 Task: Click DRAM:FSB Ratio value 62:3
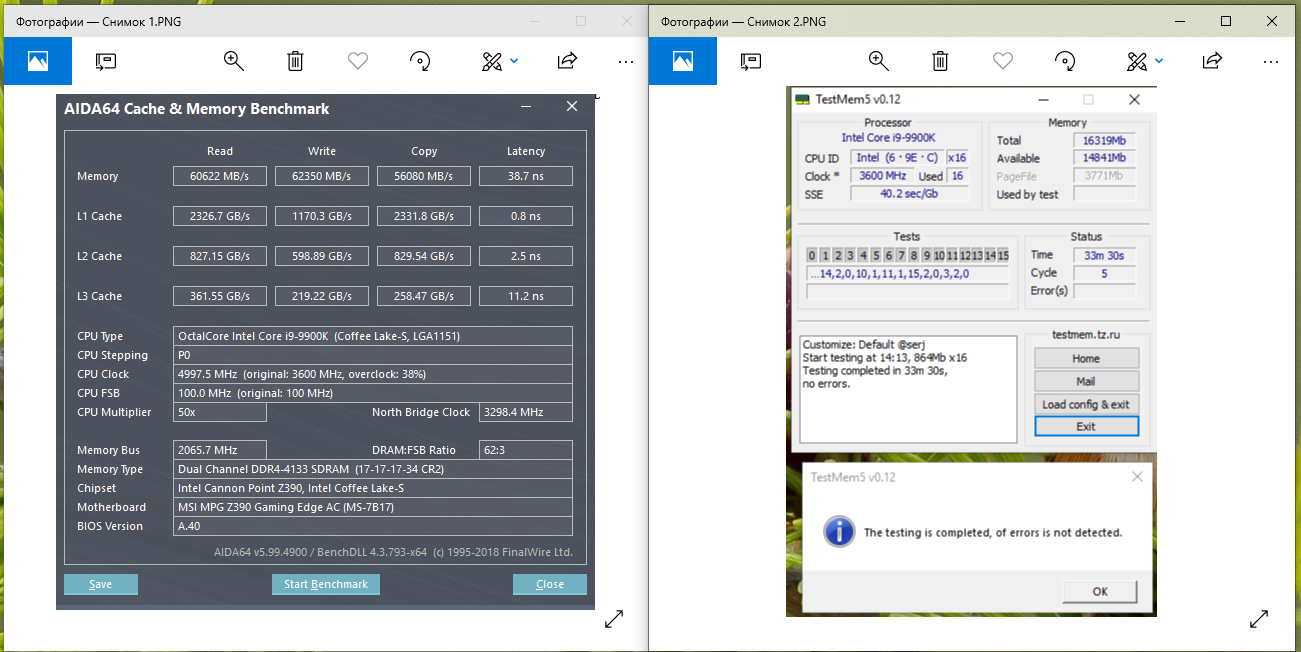coord(526,450)
